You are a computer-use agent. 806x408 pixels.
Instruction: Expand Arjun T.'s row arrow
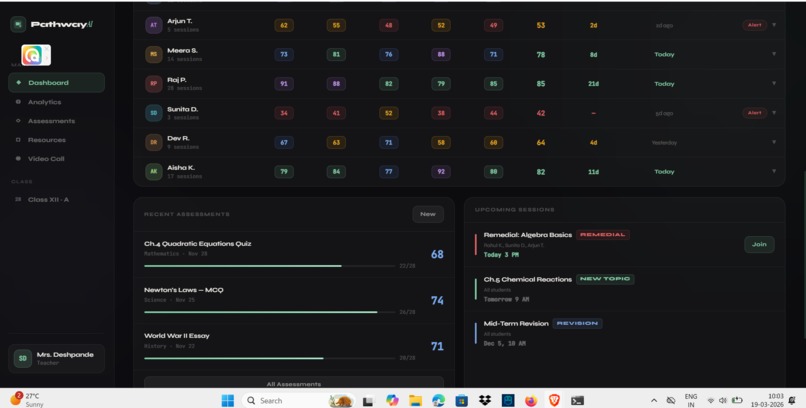tap(774, 25)
